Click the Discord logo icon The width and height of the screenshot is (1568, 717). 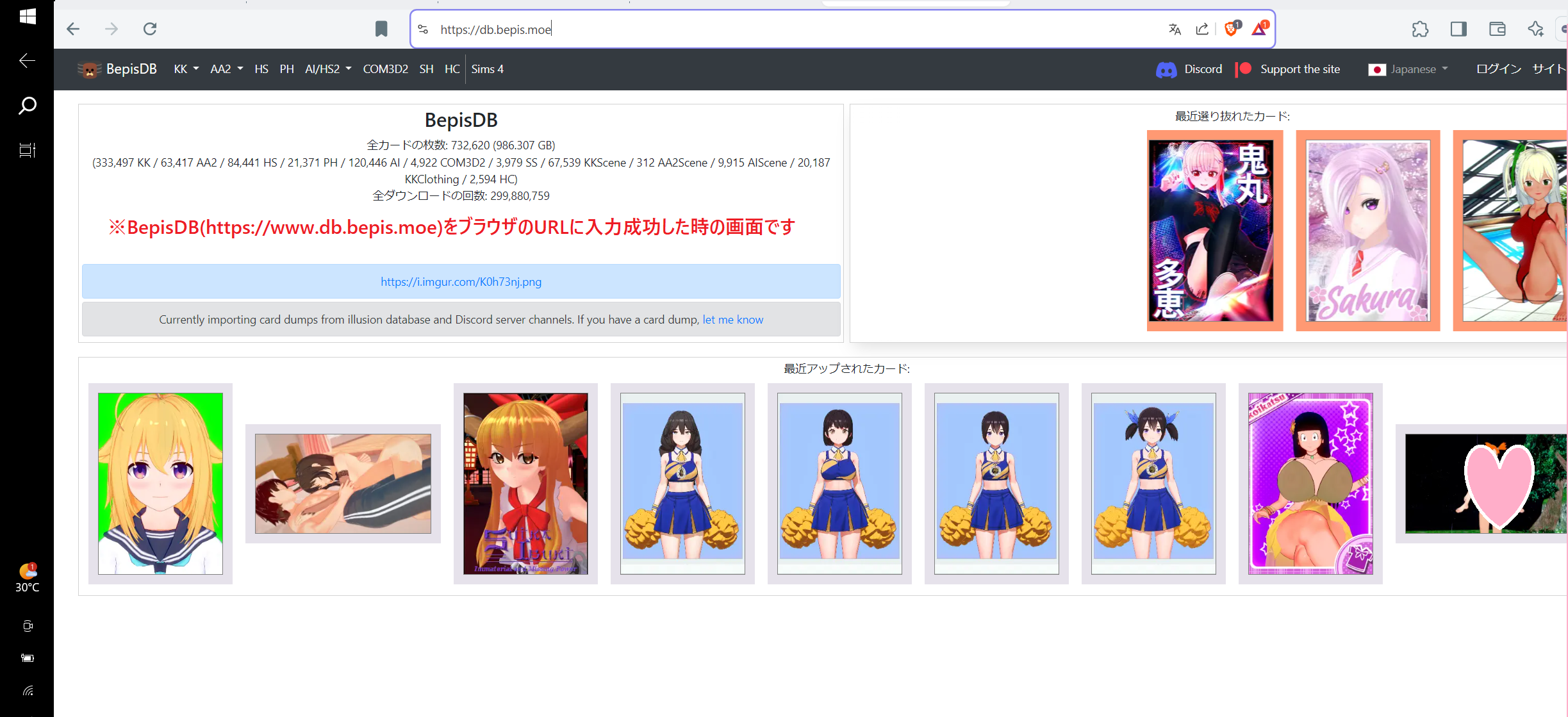point(1166,69)
